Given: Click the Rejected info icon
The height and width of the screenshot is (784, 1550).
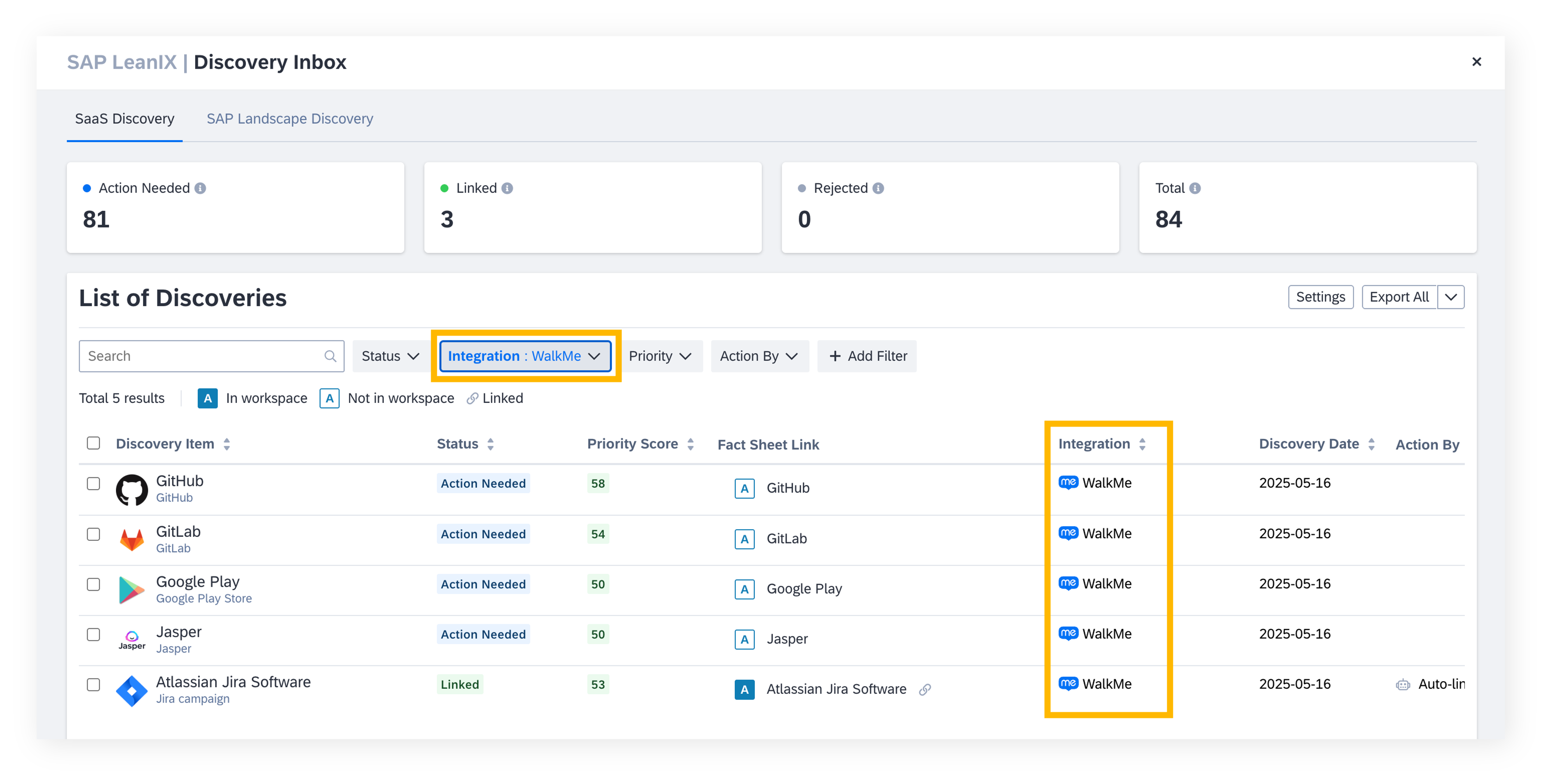Looking at the screenshot, I should (879, 188).
